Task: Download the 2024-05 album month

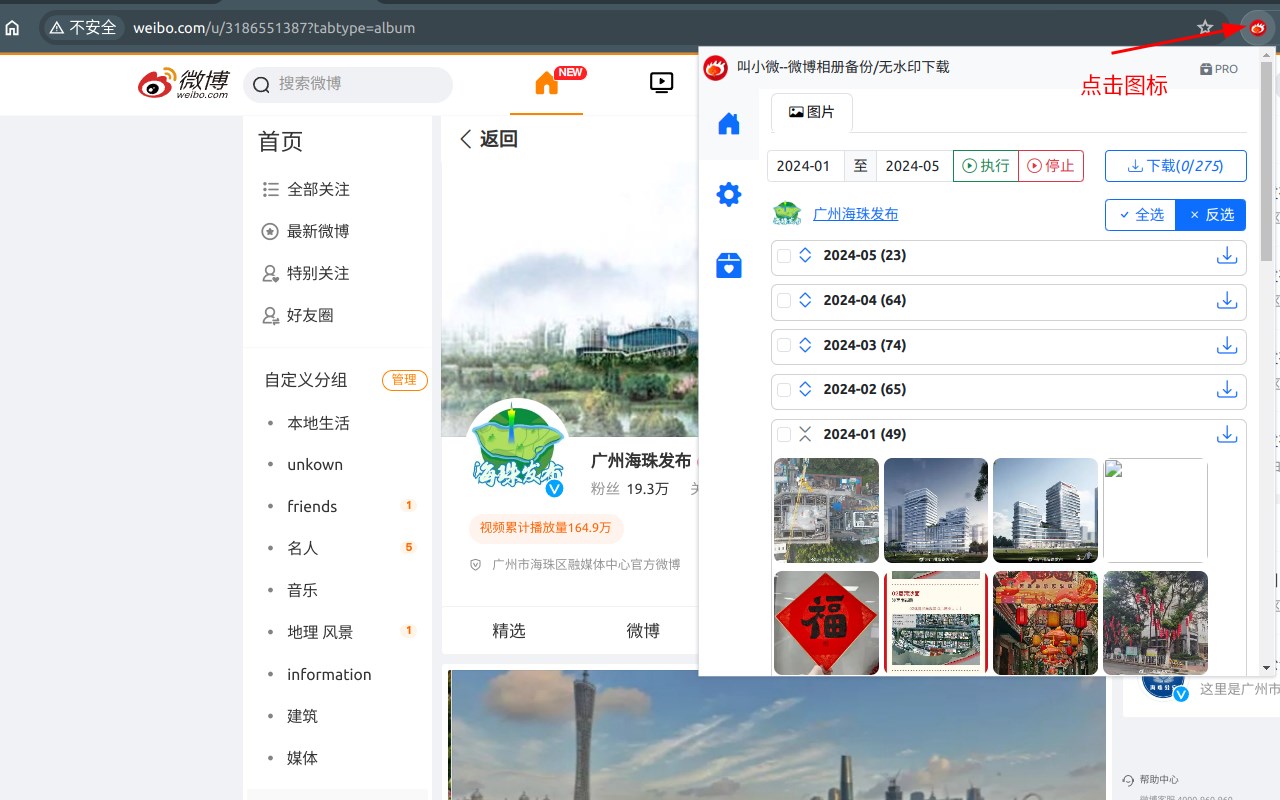Action: coord(1227,256)
